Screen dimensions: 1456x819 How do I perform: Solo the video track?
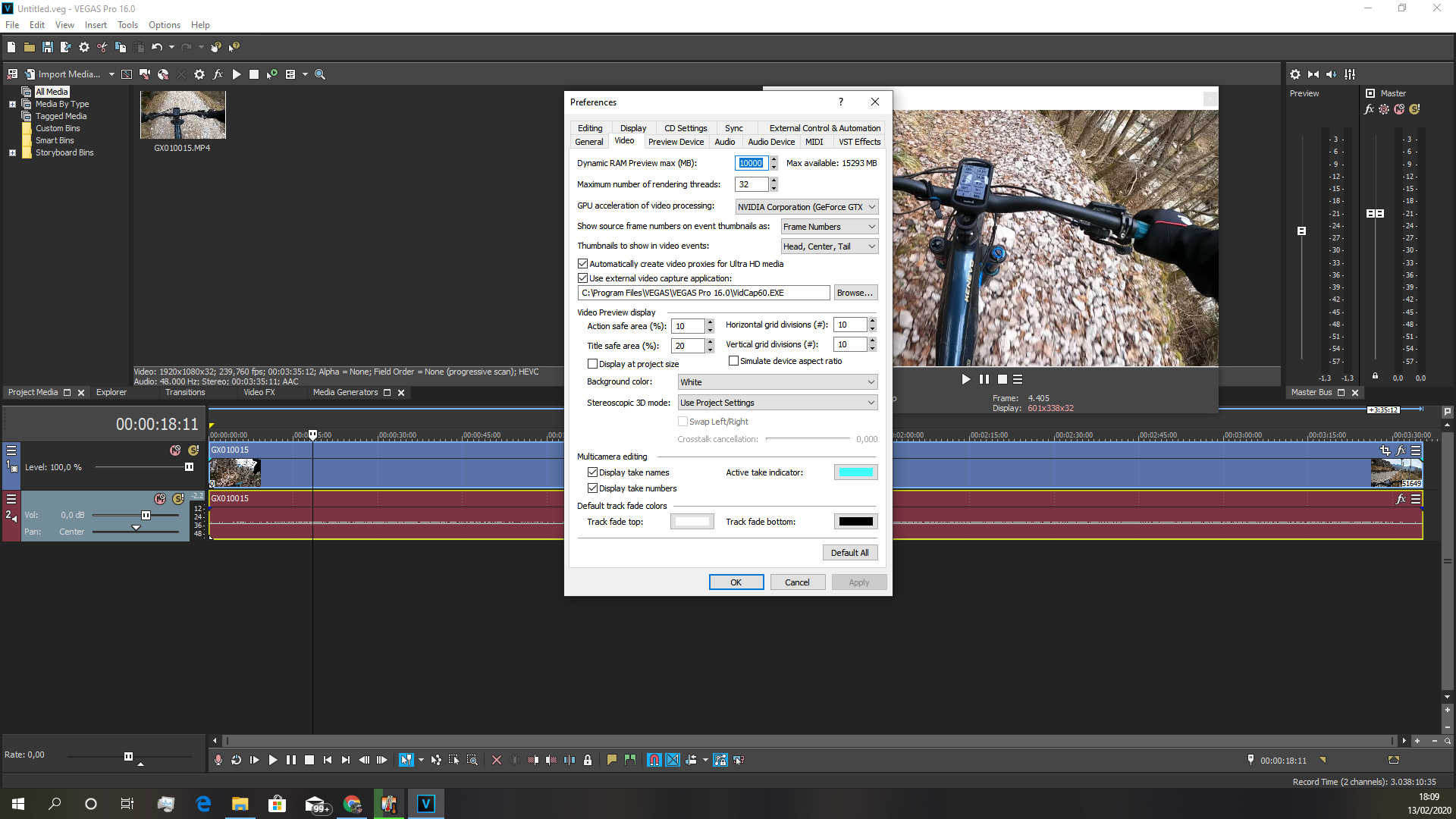pos(193,450)
